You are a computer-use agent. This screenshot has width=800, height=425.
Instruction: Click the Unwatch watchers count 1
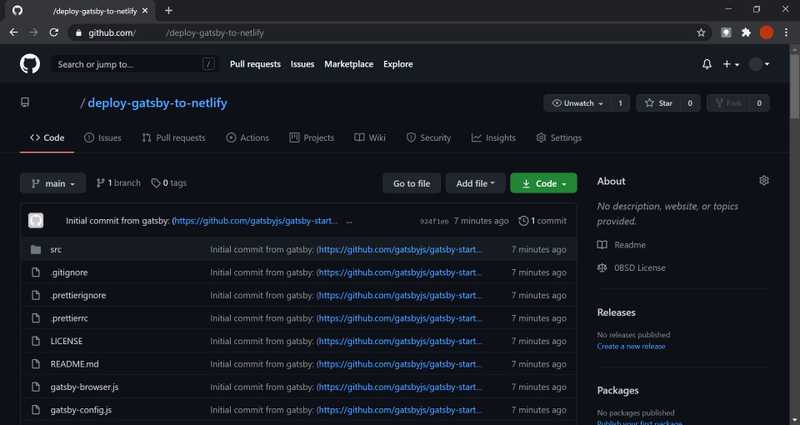pos(620,103)
